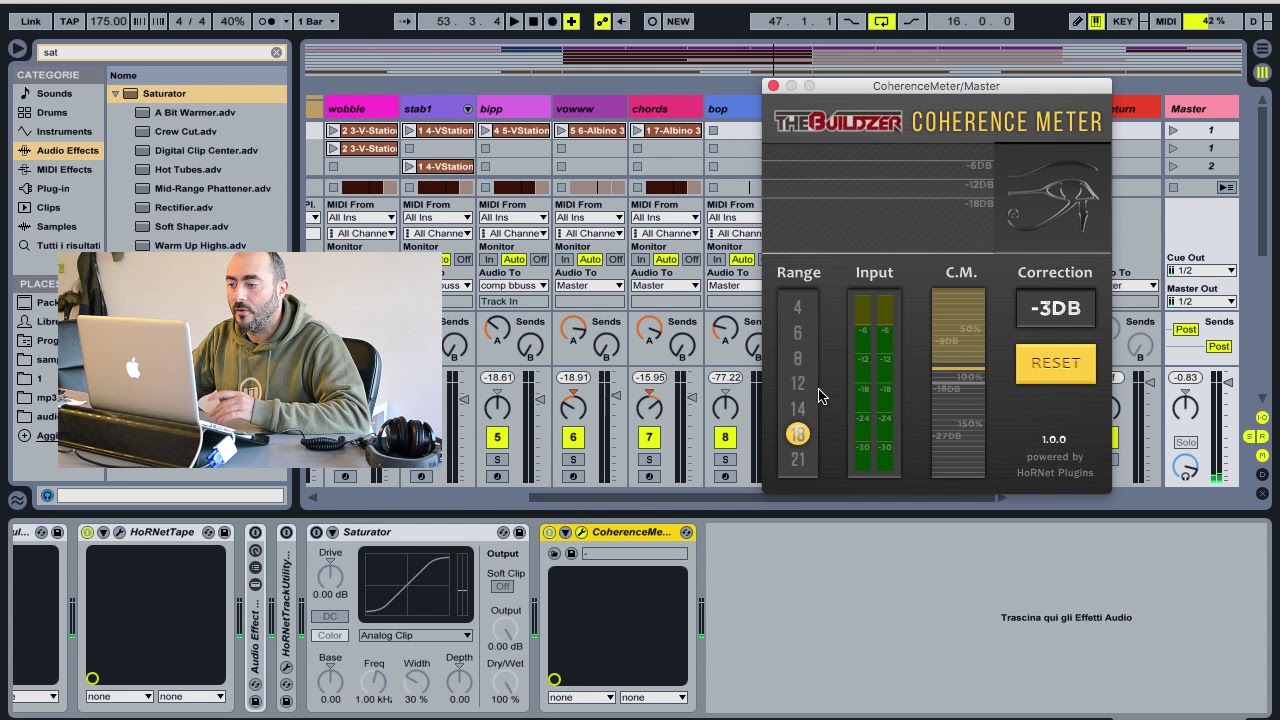Open the Master Out chooser
Image resolution: width=1280 pixels, height=720 pixels.
click(1202, 301)
